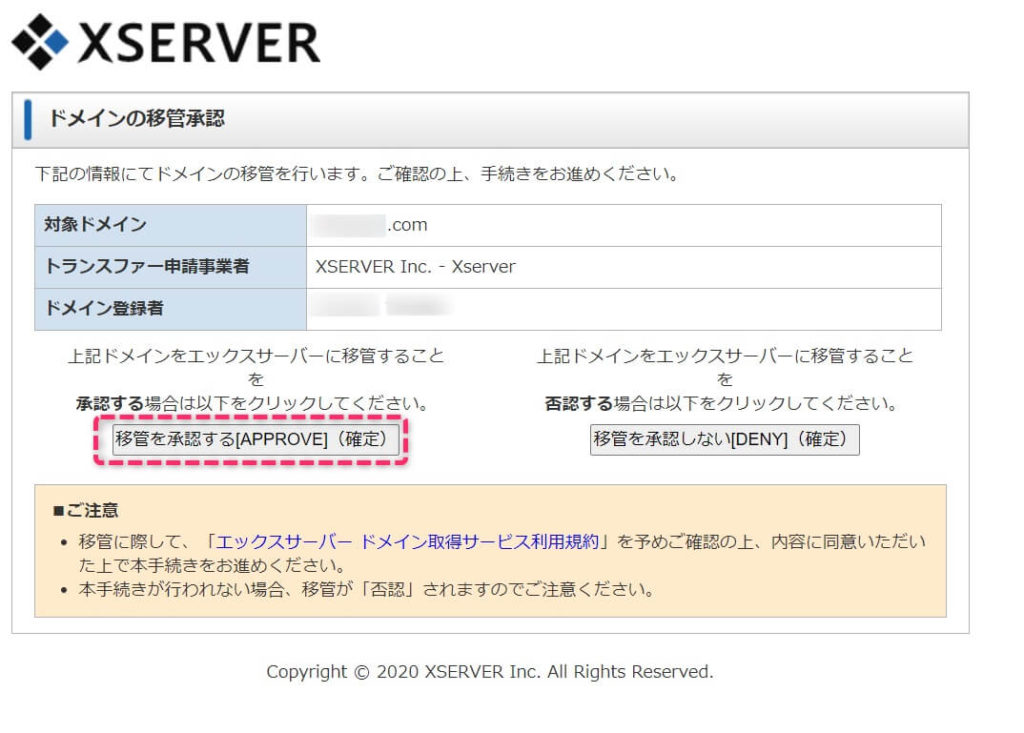
Task: Select the Copyright © 2020 XSERVER footer text
Action: 490,672
